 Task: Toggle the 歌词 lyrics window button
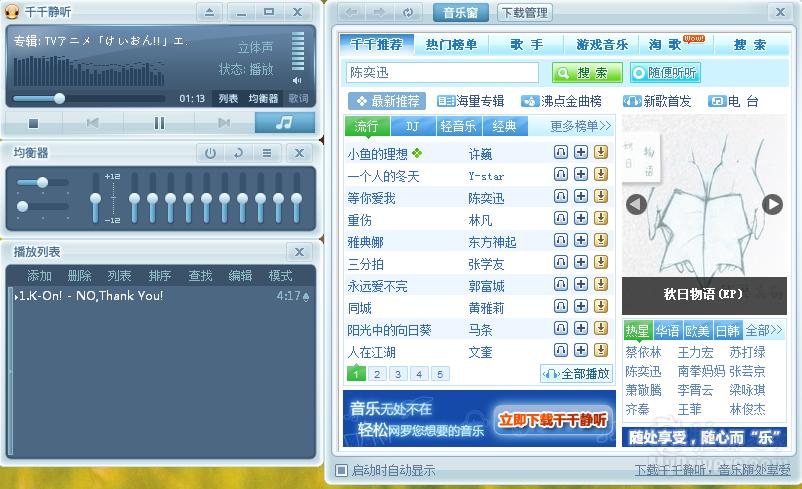click(x=298, y=98)
